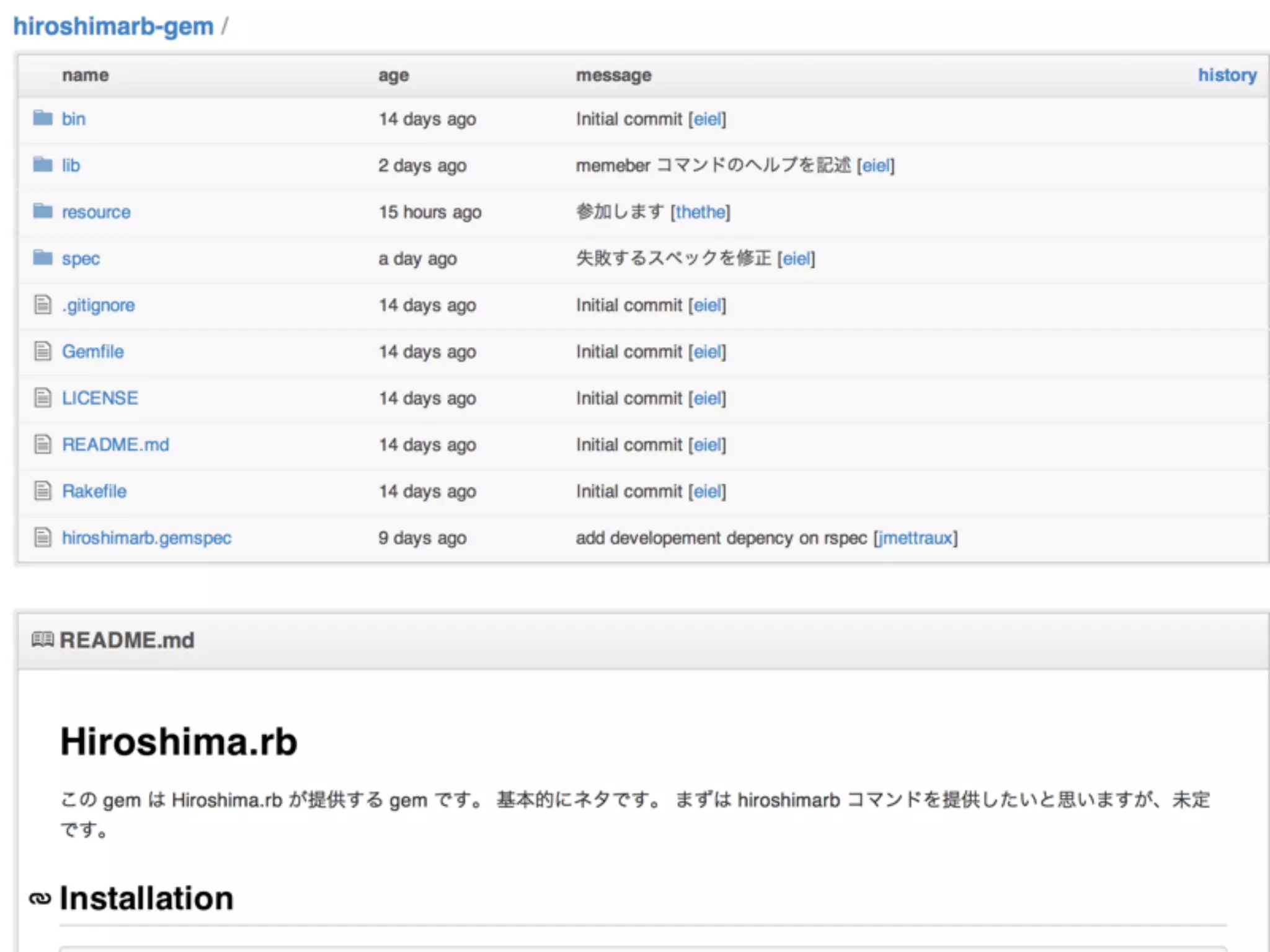Click the Gemfile document icon
The height and width of the screenshot is (952, 1270).
pyautogui.click(x=43, y=351)
